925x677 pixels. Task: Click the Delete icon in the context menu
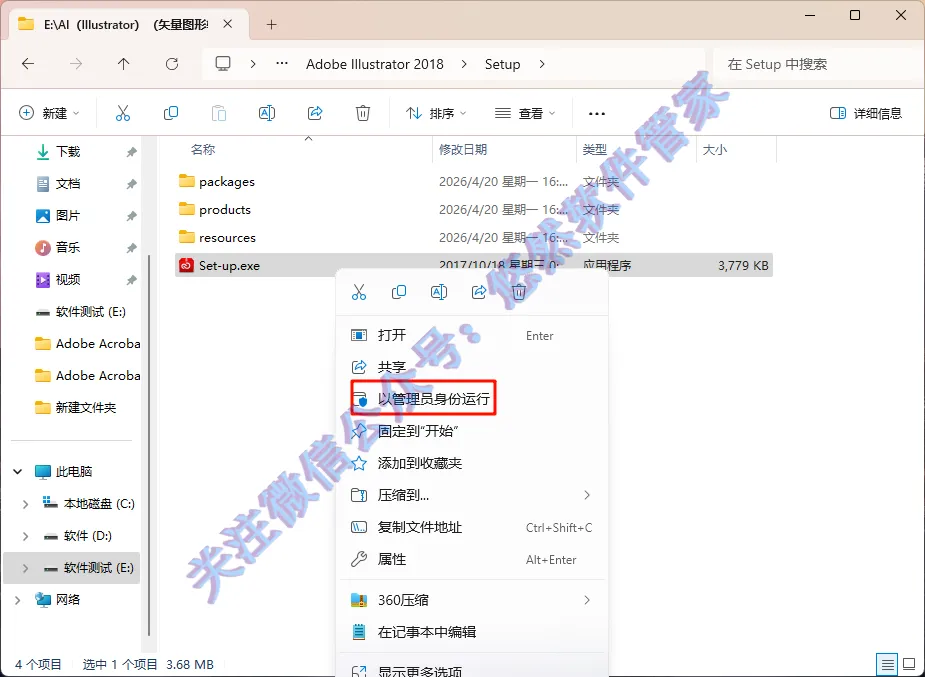tap(519, 292)
